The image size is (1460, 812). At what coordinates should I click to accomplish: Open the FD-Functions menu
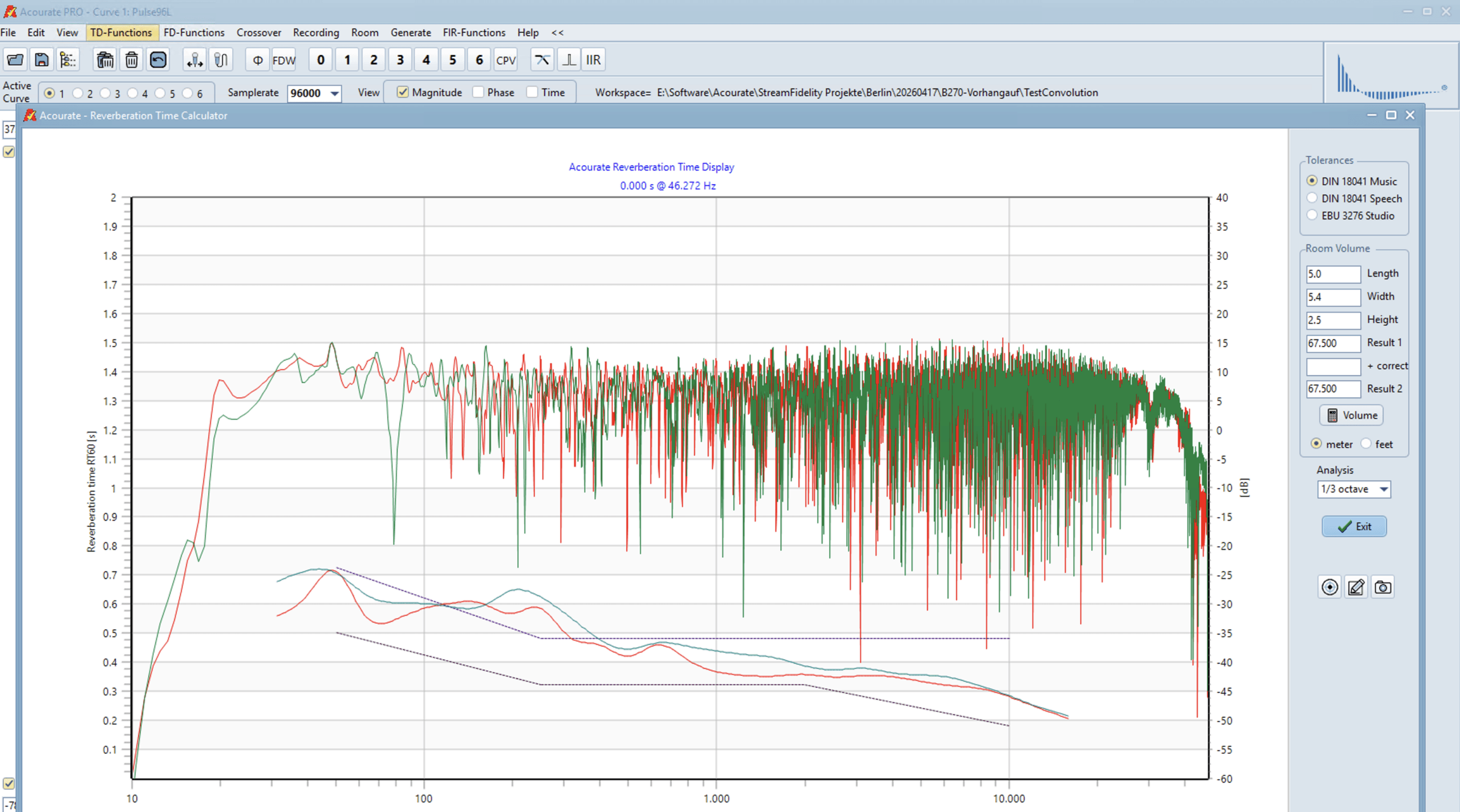[194, 33]
